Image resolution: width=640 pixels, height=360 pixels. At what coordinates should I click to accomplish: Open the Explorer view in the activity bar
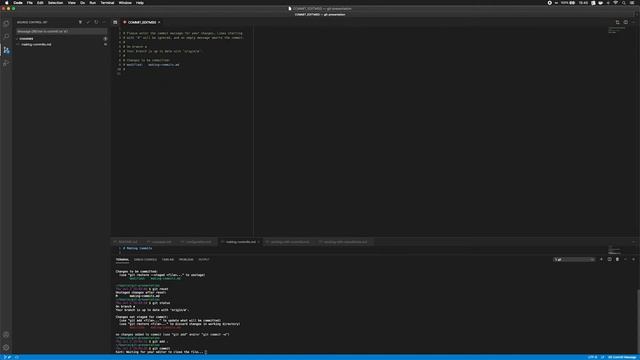point(6,23)
